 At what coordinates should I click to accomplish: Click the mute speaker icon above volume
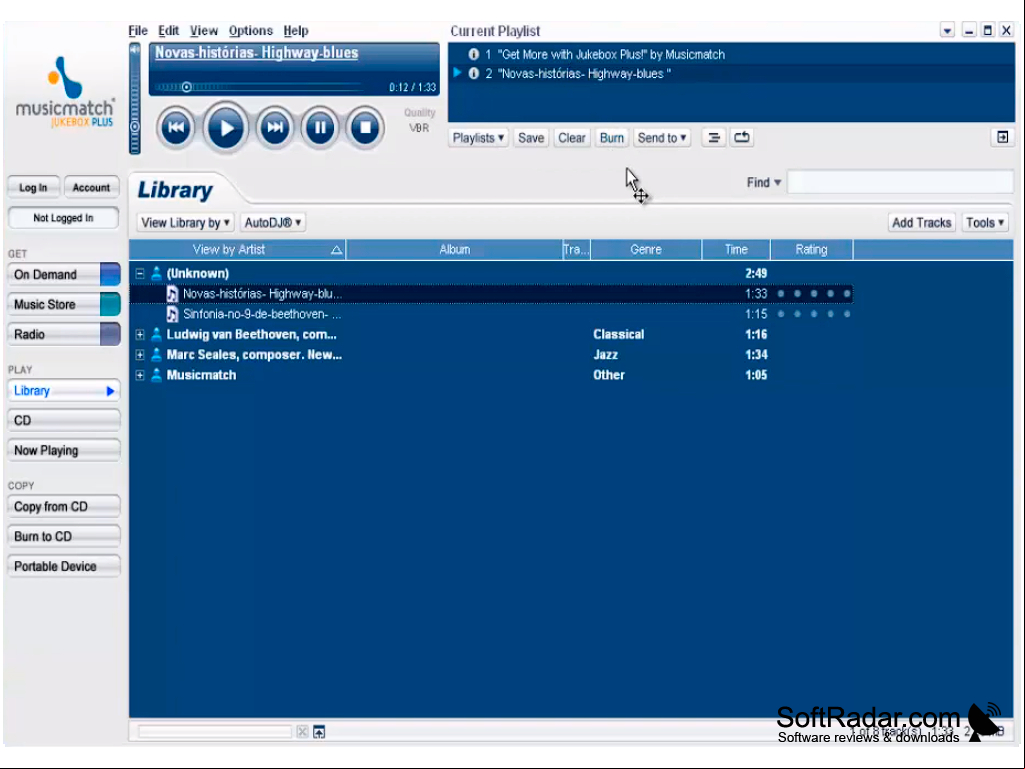(x=135, y=50)
